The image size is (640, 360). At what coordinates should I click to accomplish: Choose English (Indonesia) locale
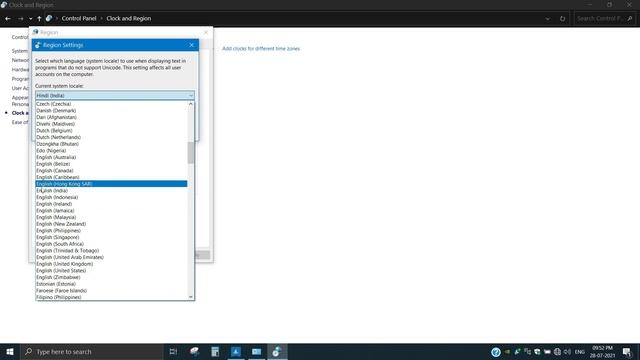tap(111, 197)
